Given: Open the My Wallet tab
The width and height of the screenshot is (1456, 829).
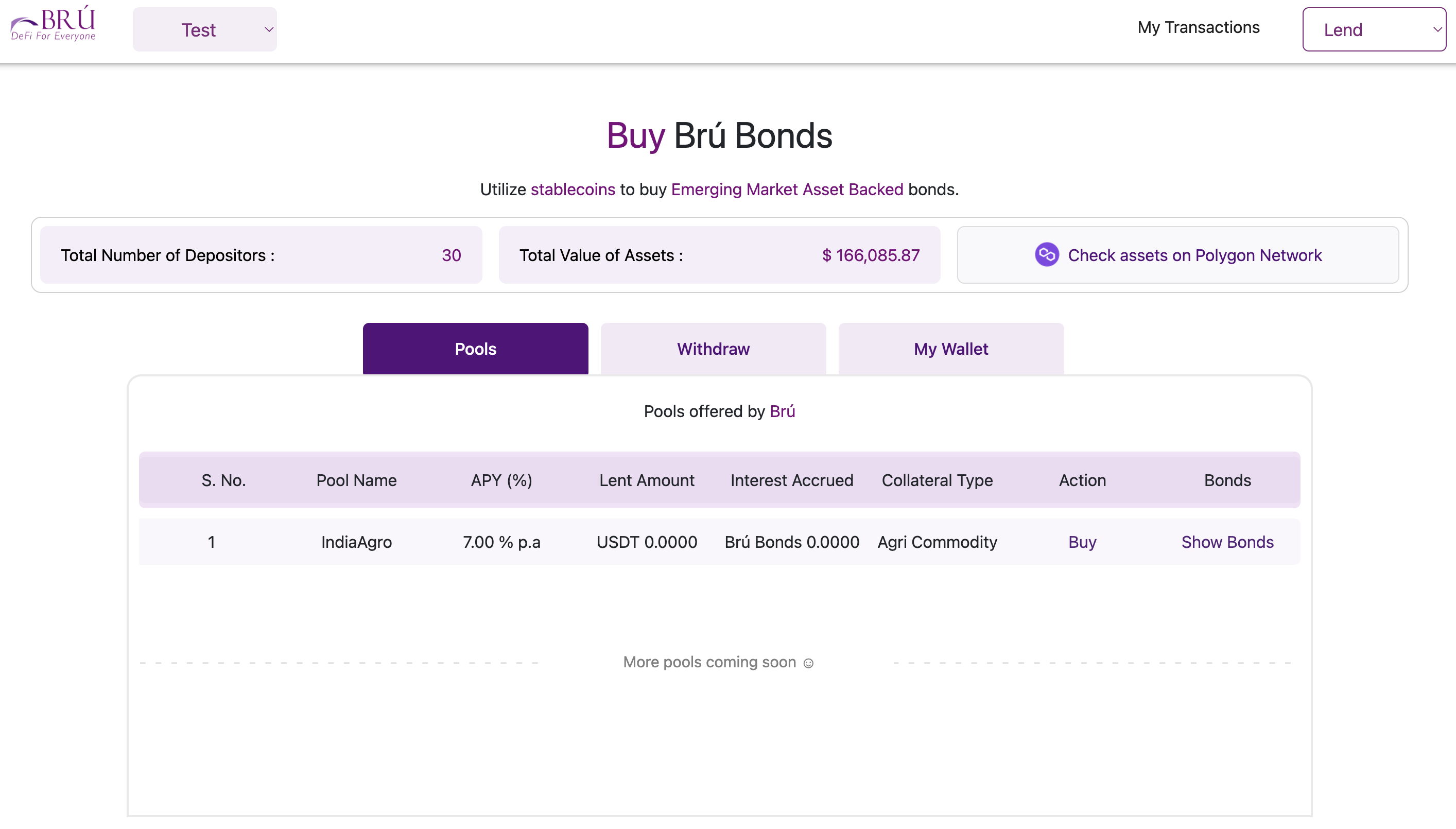Looking at the screenshot, I should point(950,349).
